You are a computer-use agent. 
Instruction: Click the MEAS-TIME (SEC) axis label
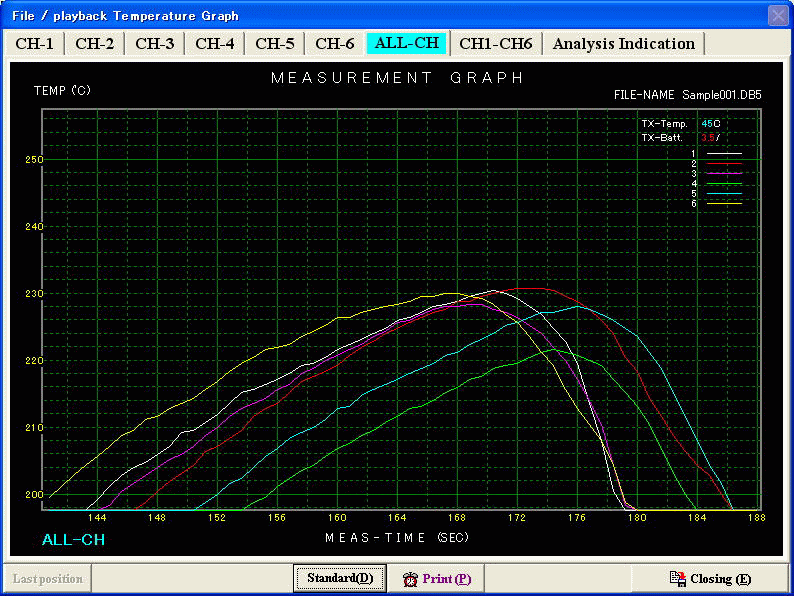(397, 537)
